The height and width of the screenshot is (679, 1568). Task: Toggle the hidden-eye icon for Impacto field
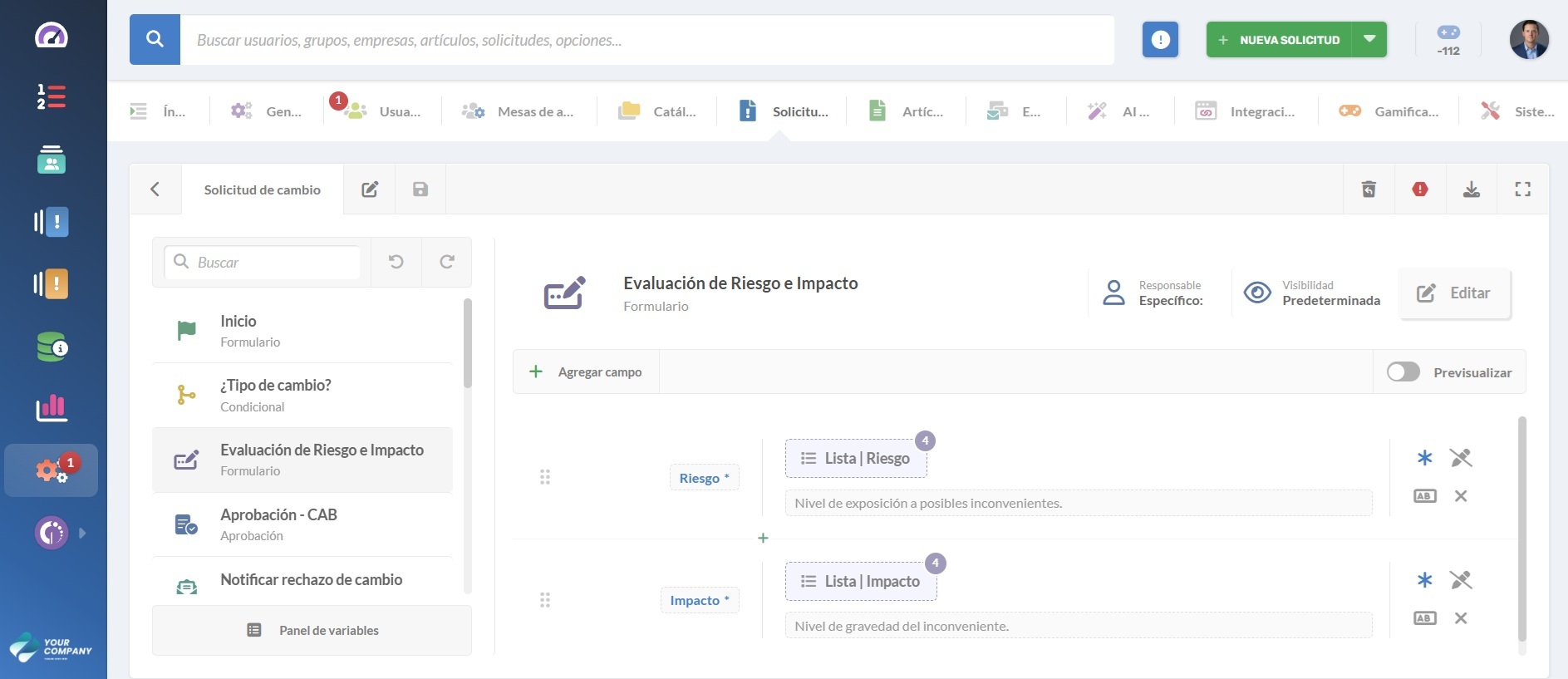click(1460, 580)
